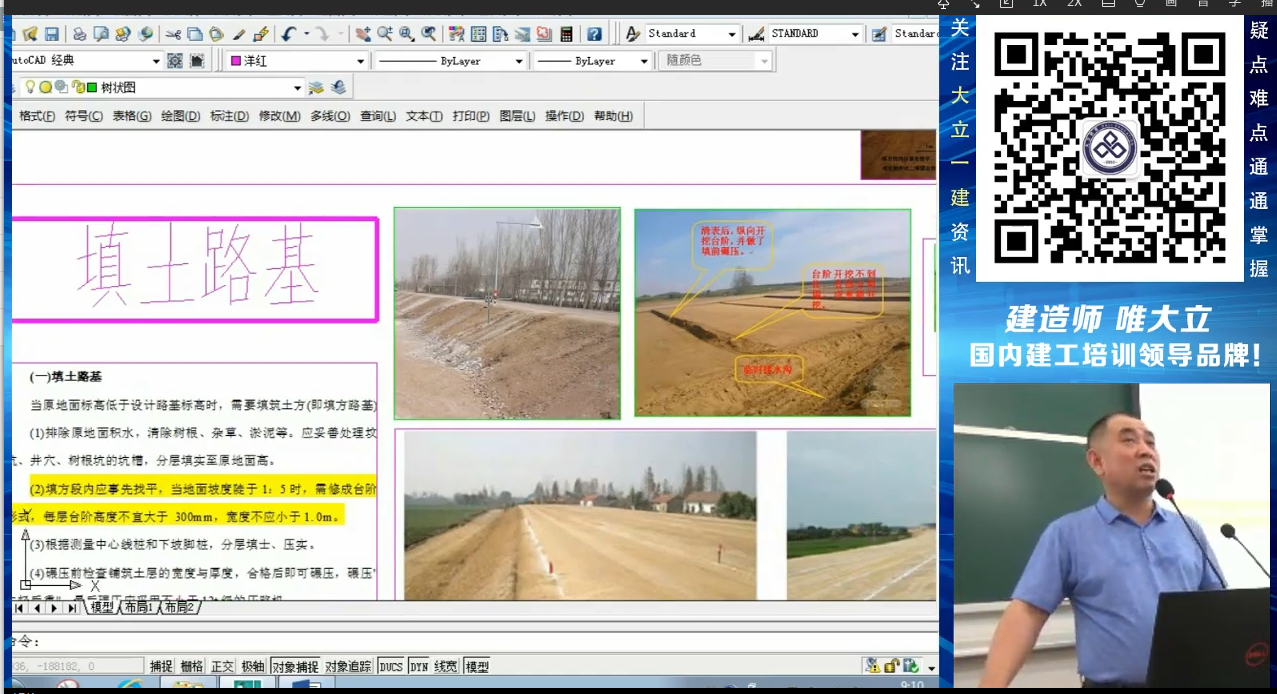Viewport: 1277px width, 694px height.
Task: Open the 格式(F) menu
Action: (x=37, y=116)
